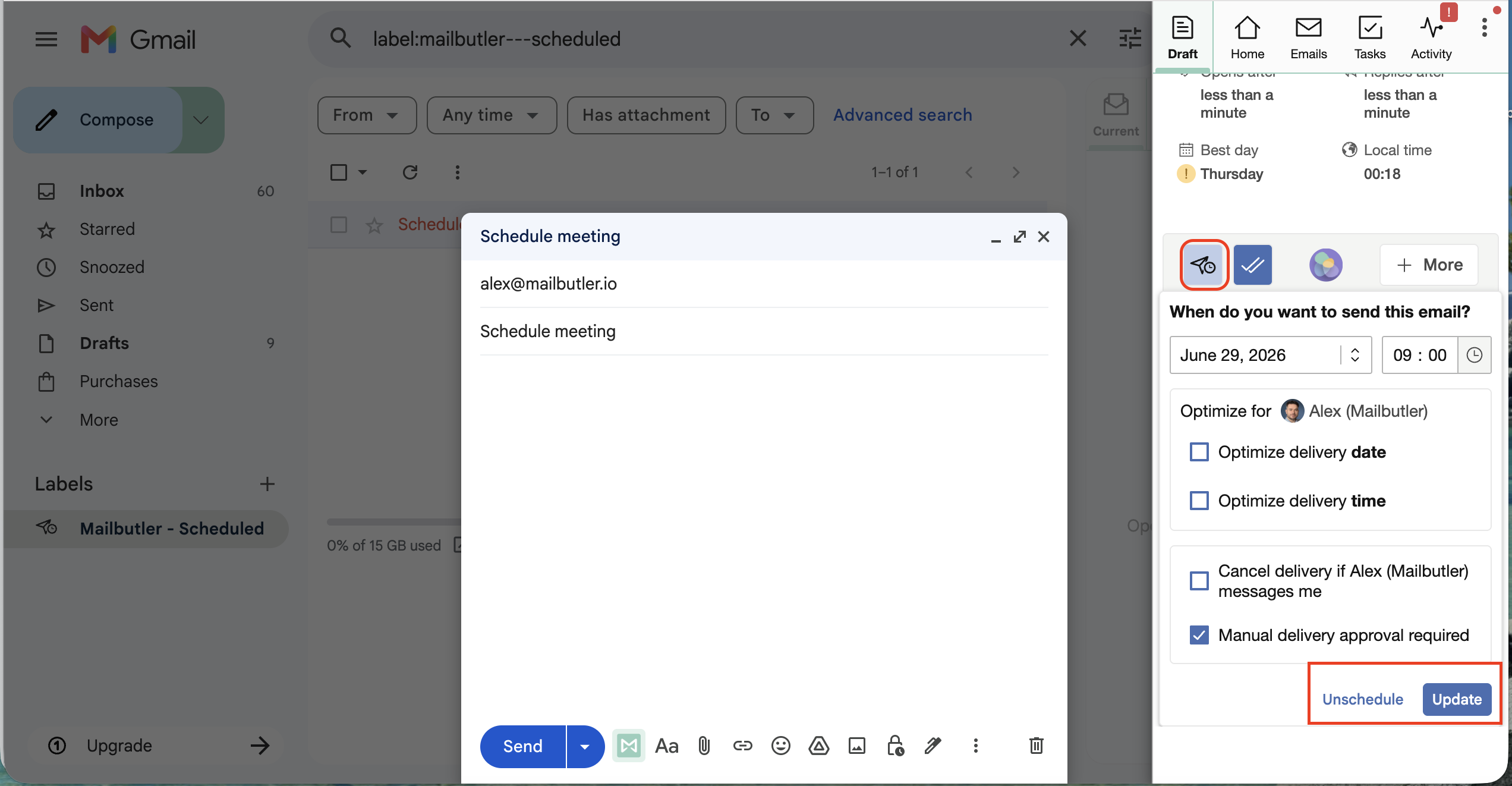Screen dimensions: 1512x786
Task: Click the Send button
Action: tap(522, 747)
